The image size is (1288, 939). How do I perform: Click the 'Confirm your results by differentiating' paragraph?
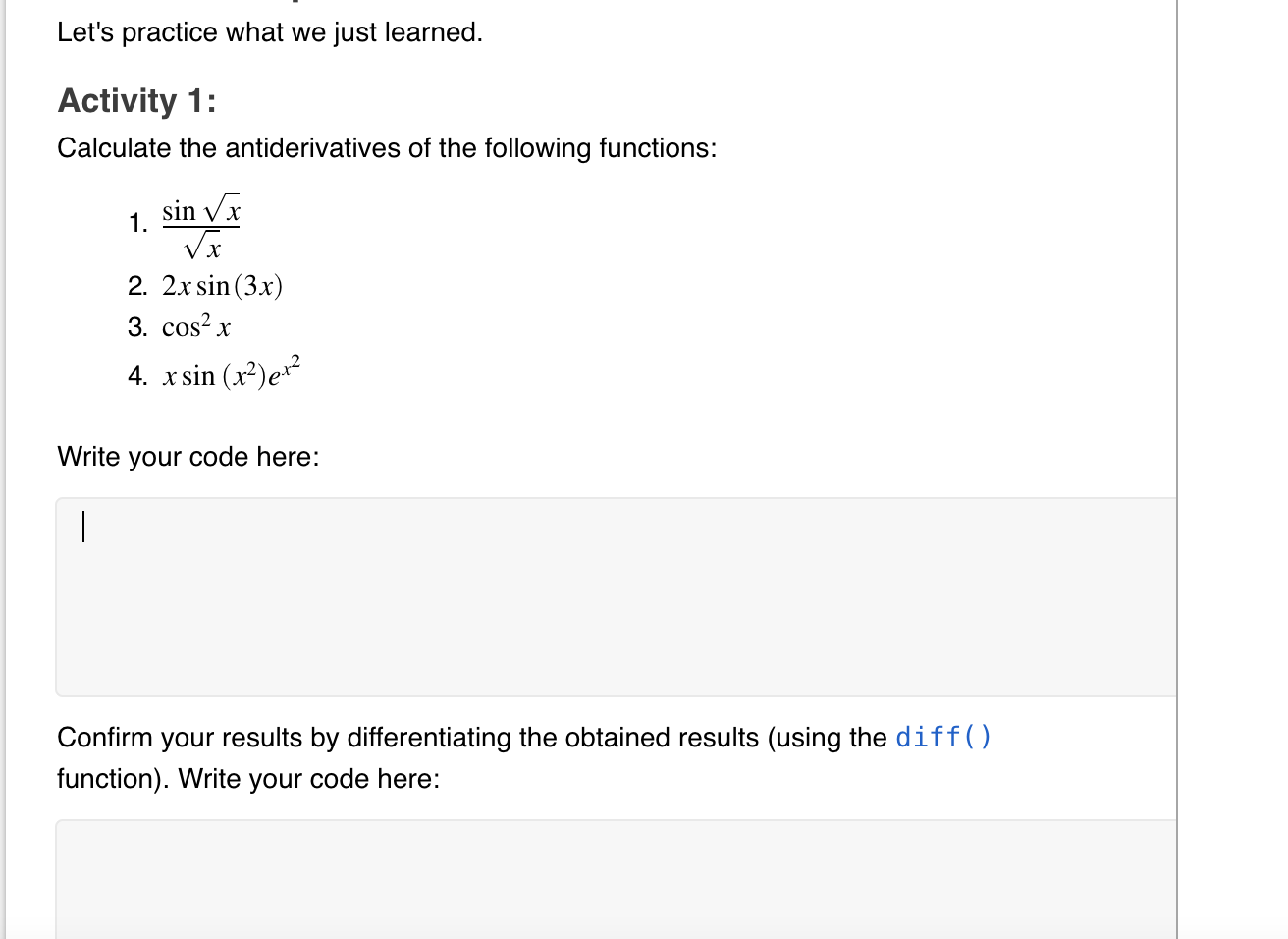tap(471, 737)
